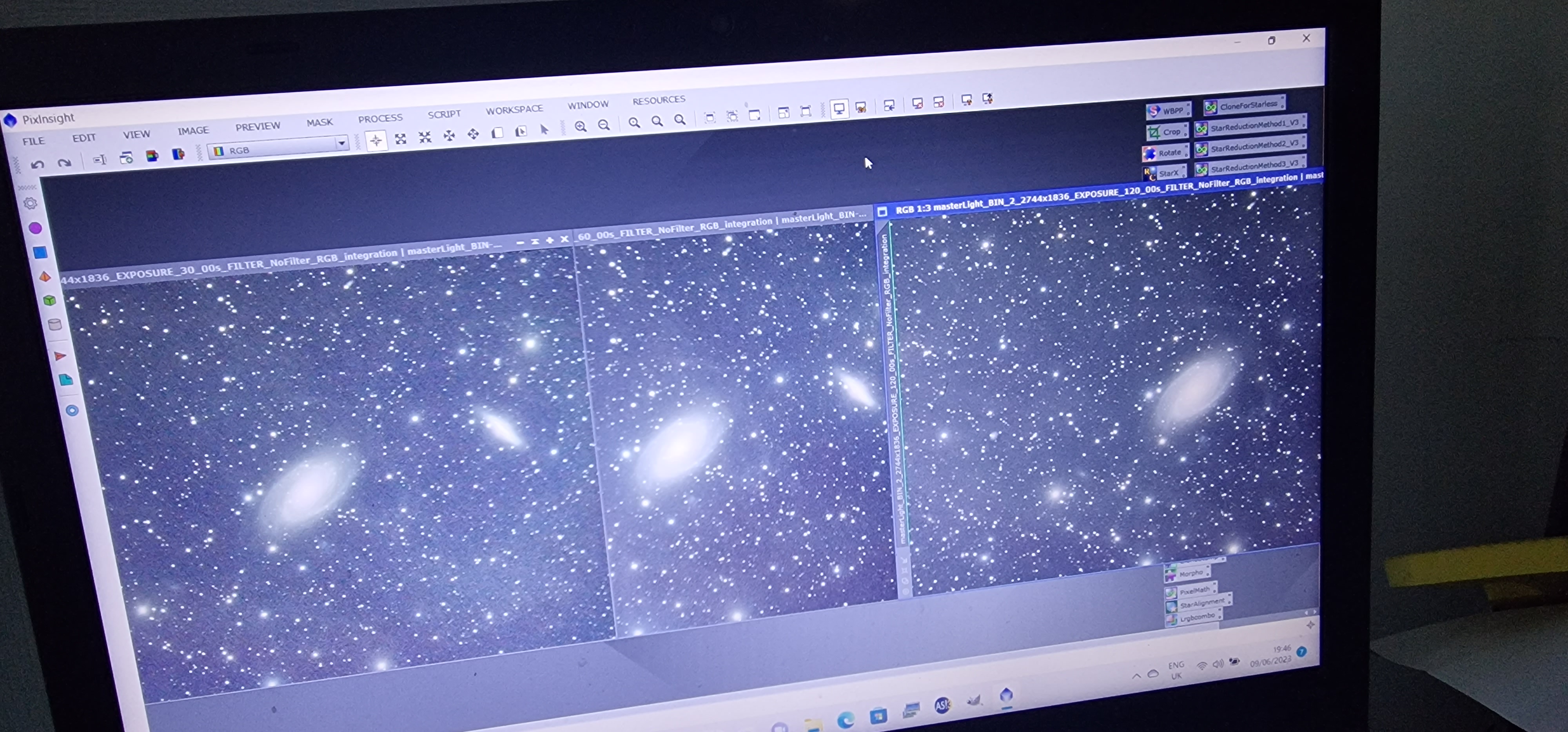This screenshot has width=1568, height=732.
Task: Click the import window arrow icon
Action: (889, 106)
